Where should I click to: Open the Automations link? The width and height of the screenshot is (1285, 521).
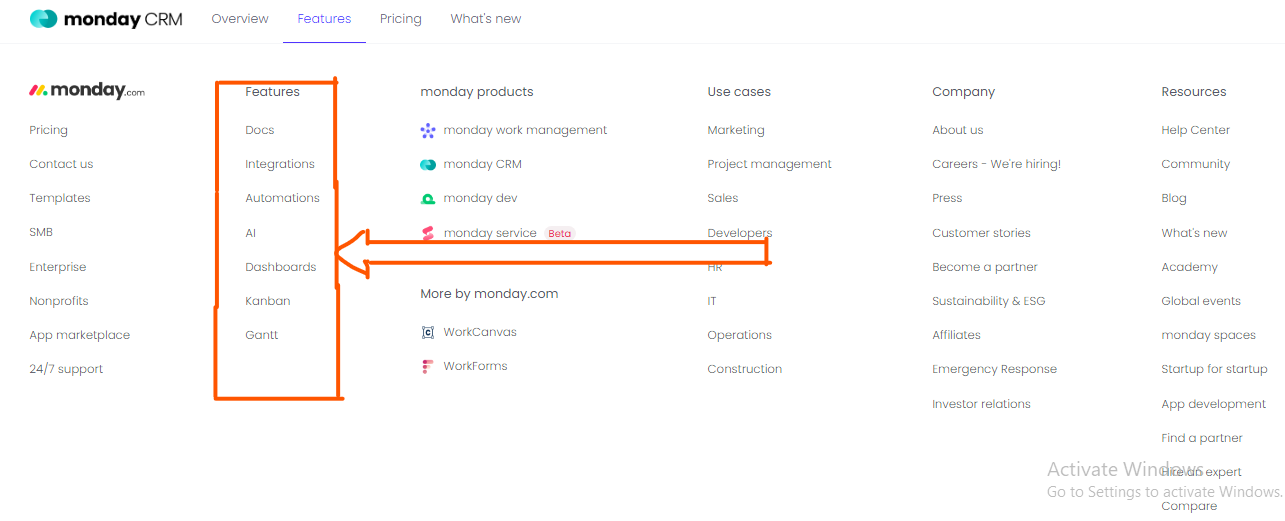(x=283, y=198)
